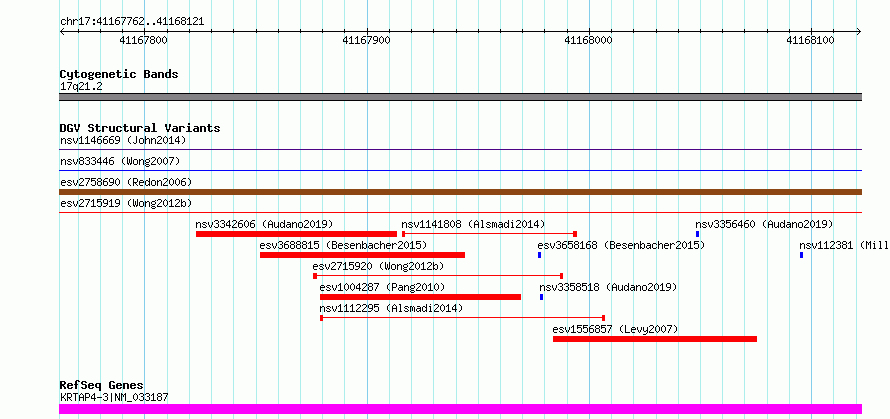The height and width of the screenshot is (419, 890).
Task: Select the nsv112381 blue marker
Action: (801, 255)
